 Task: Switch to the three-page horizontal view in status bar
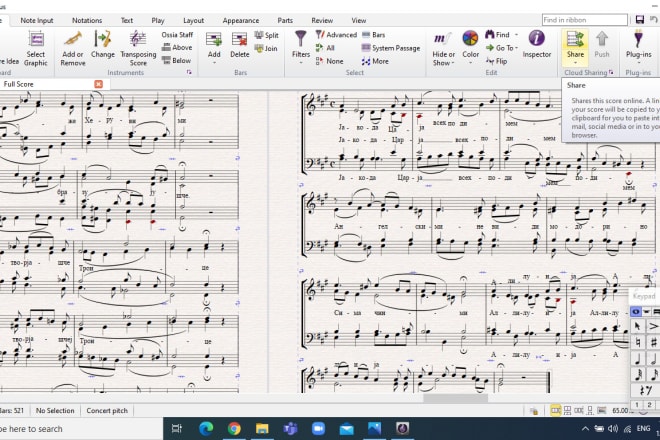579,410
